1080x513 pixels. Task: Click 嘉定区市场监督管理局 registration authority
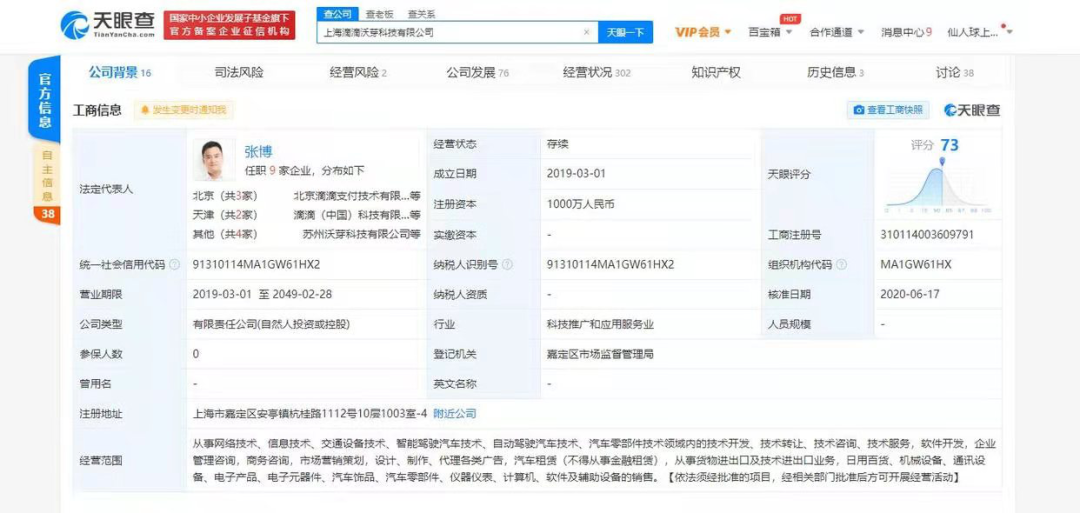[x=600, y=354]
